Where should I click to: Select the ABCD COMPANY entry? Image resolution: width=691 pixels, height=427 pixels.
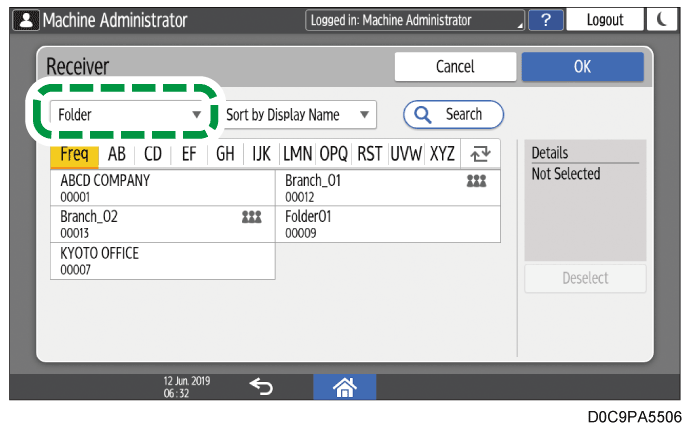pos(162,188)
